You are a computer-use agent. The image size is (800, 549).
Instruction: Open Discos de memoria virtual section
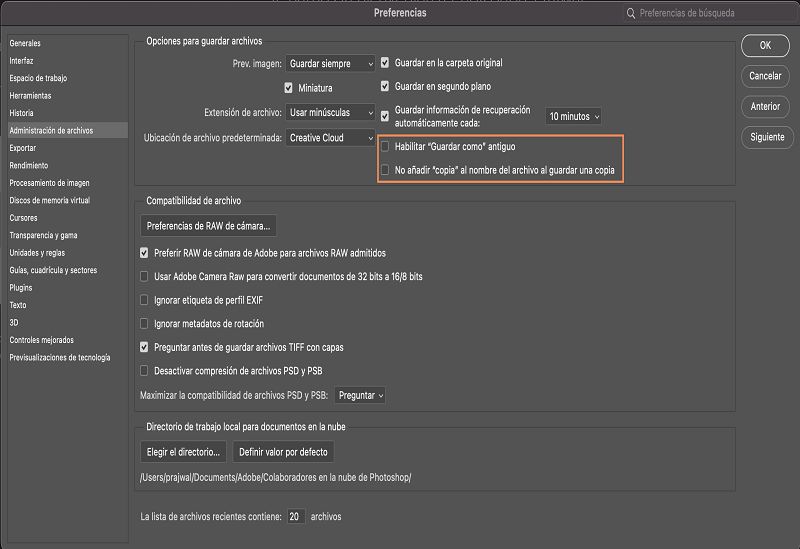[x=67, y=201]
